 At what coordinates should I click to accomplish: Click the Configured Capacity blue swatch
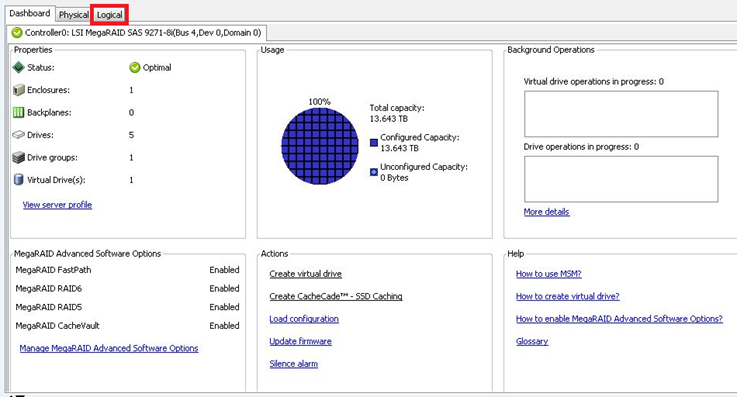[374, 142]
